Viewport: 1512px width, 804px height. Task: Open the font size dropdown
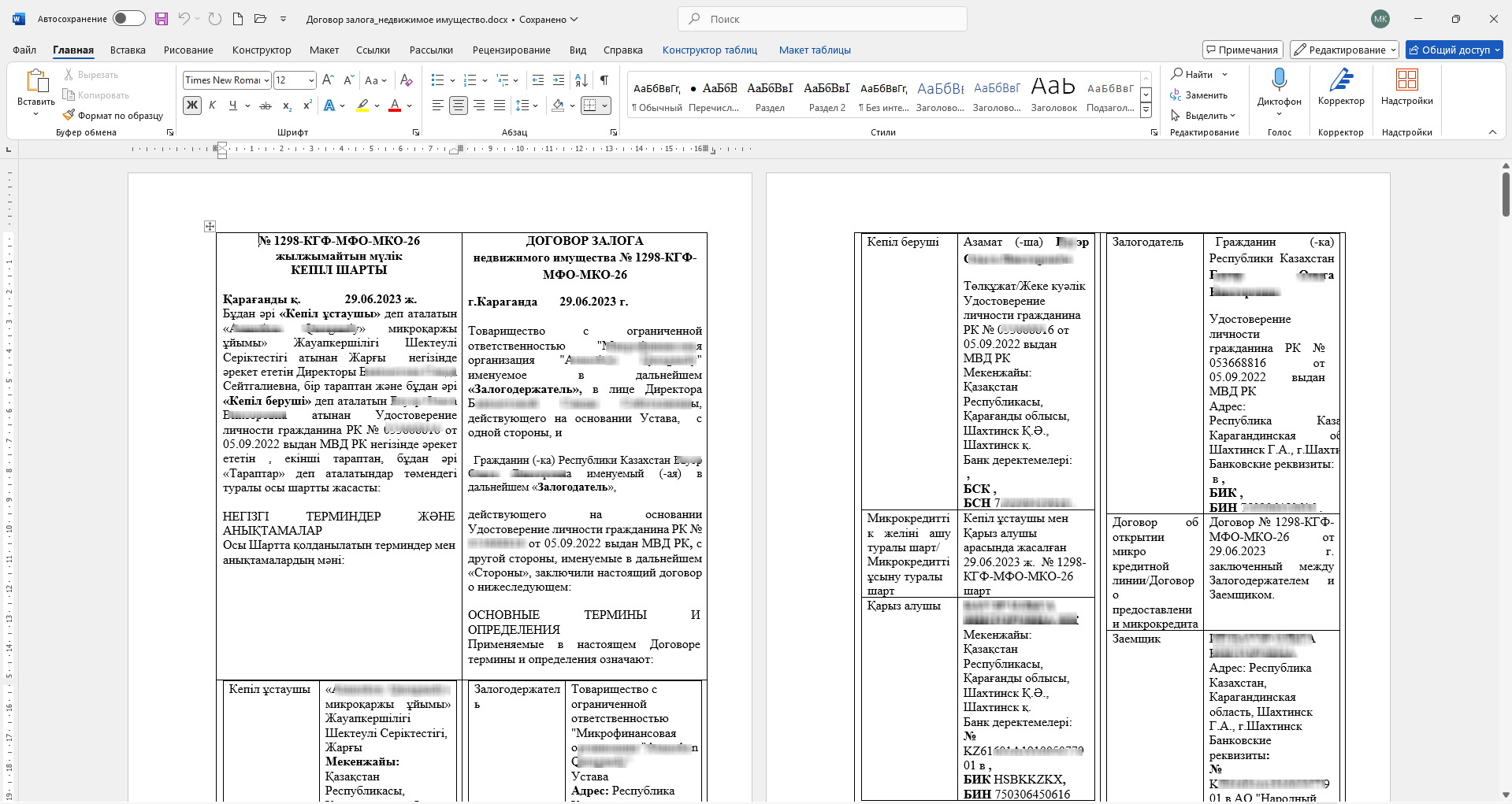pos(311,80)
